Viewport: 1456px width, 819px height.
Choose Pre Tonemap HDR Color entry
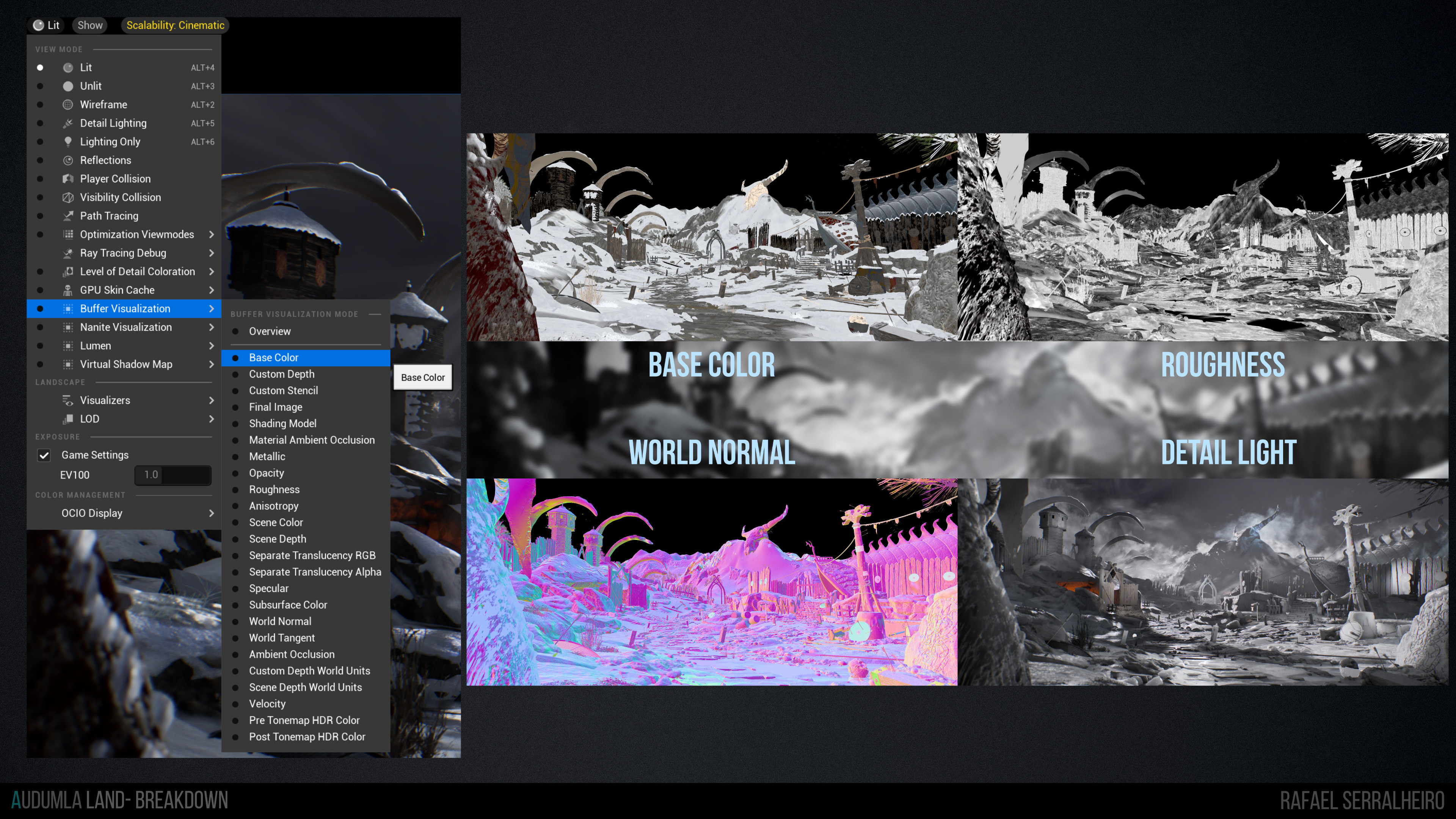point(306,720)
